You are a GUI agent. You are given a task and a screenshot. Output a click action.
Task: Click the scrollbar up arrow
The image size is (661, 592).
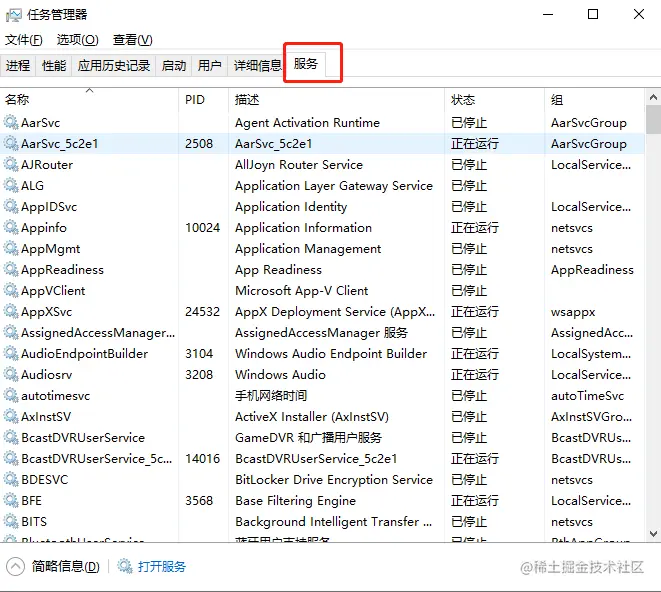653,97
